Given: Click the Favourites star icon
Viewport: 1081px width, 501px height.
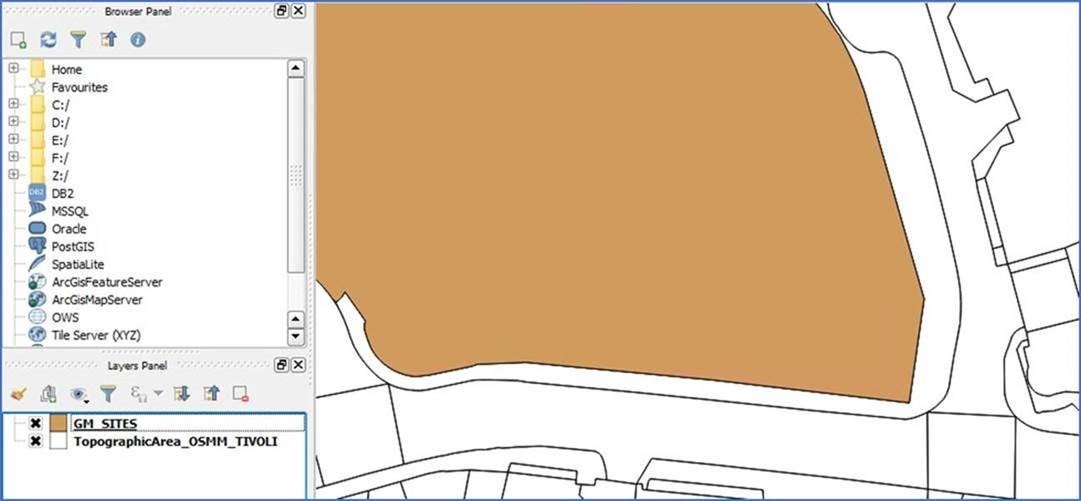Looking at the screenshot, I should click(38, 87).
